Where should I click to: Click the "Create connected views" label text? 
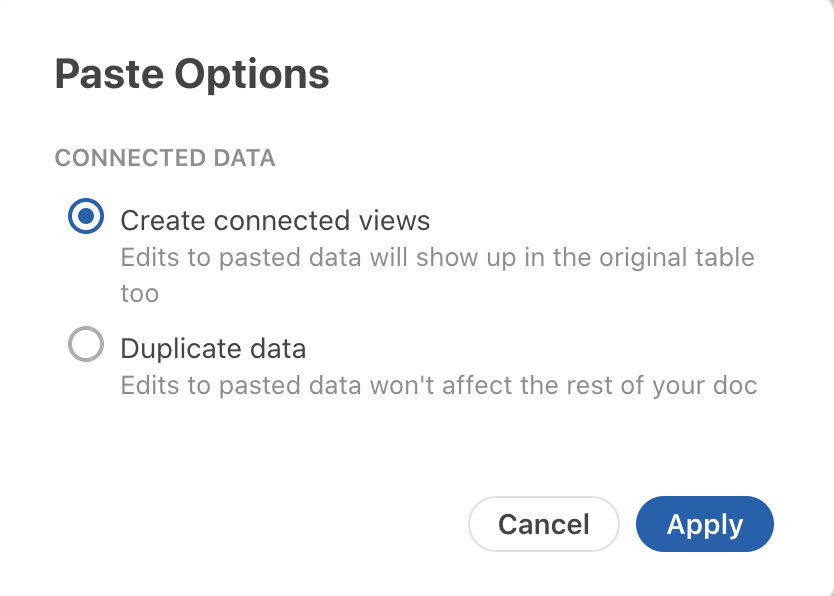coord(275,220)
